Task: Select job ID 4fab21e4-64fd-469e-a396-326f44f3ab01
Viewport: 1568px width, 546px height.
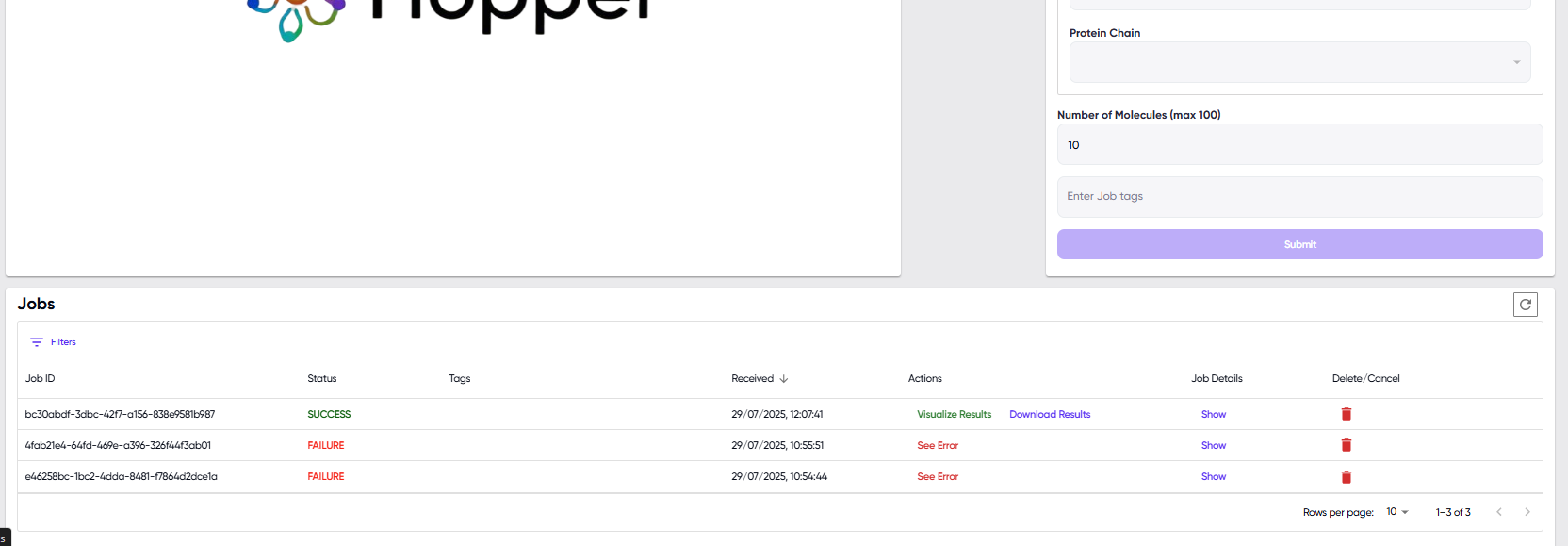Action: coord(118,445)
